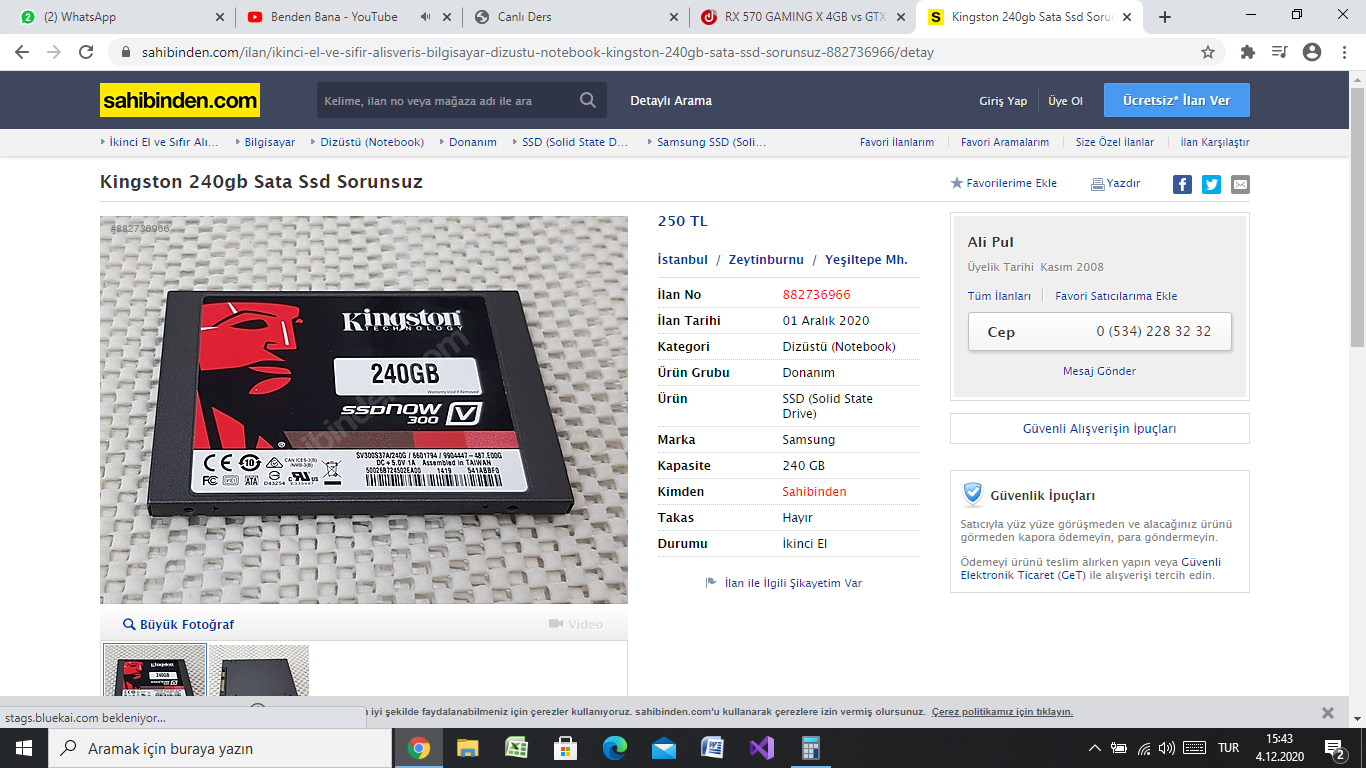The image size is (1366, 768).
Task: Mute the YouTube tab speaker icon
Action: pos(426,17)
